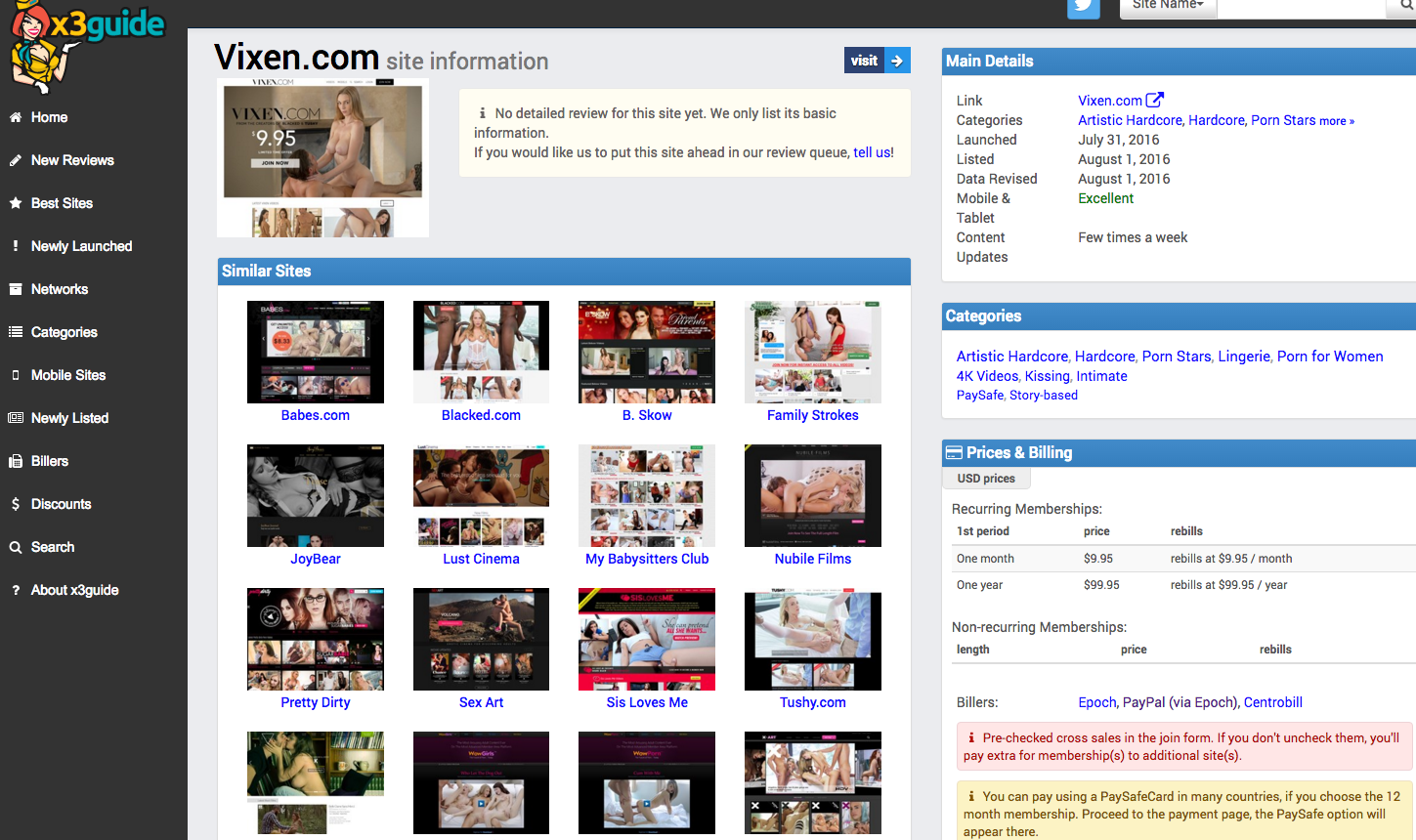The image size is (1416, 840).
Task: Click the 'tell us!' link
Action: coord(874,152)
